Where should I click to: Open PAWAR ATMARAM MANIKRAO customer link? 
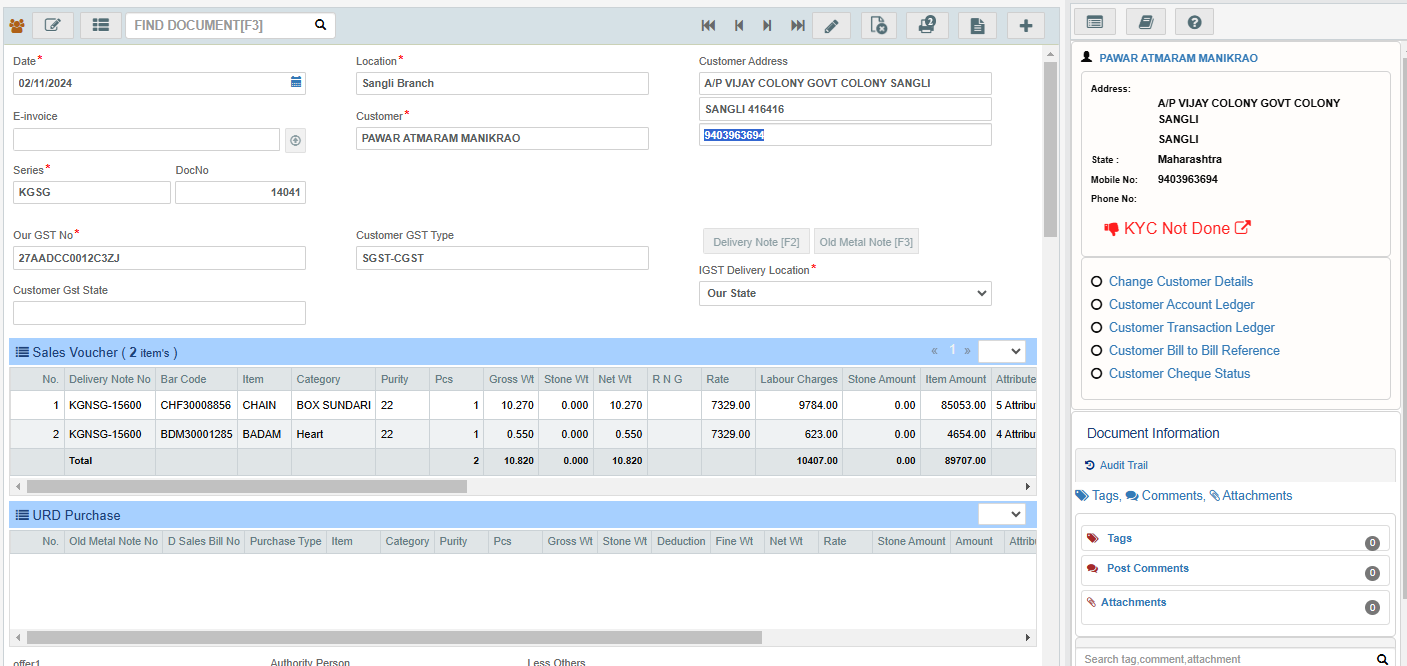click(1178, 58)
